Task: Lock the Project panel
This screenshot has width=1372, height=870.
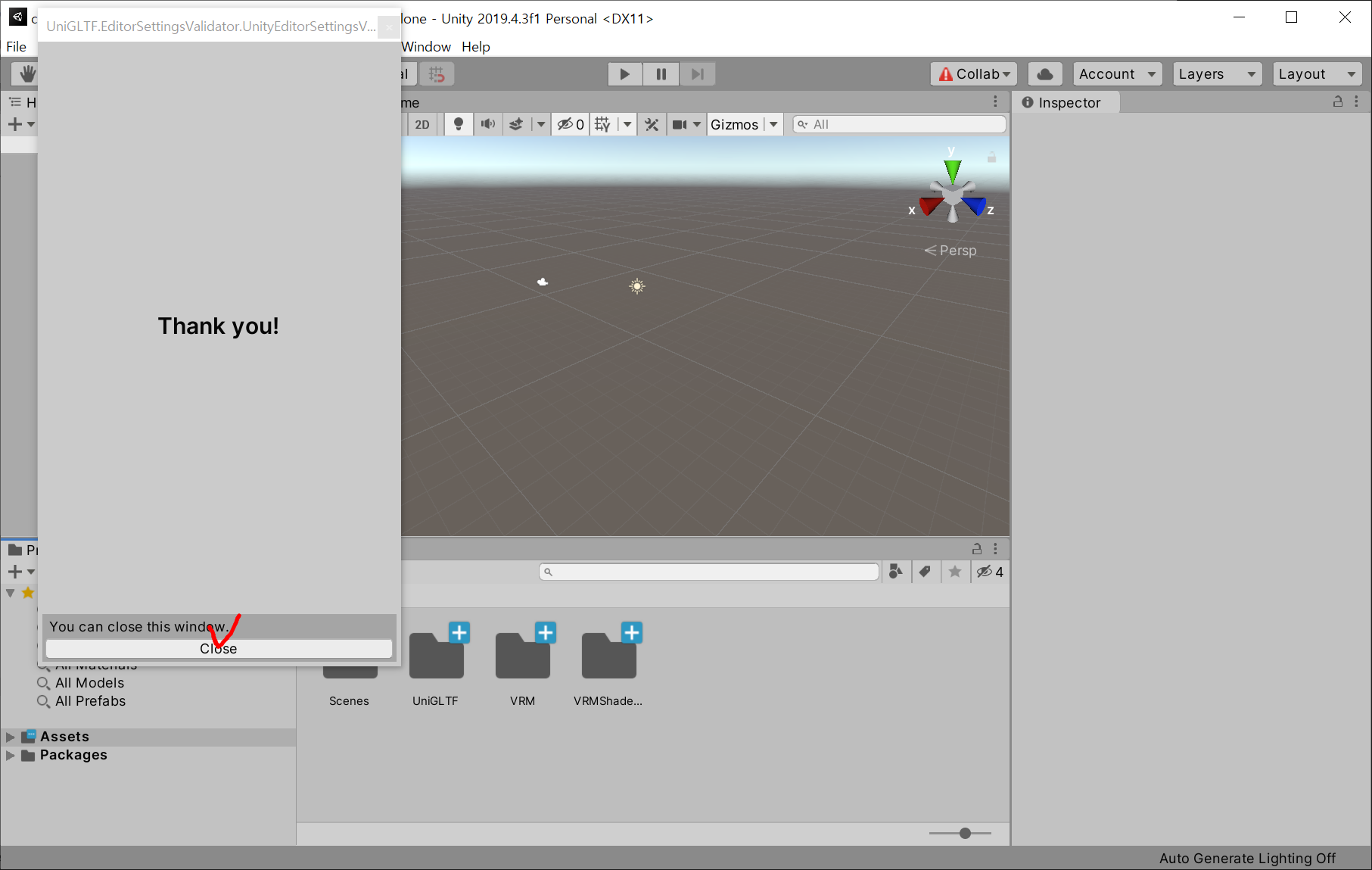Action: click(x=976, y=549)
